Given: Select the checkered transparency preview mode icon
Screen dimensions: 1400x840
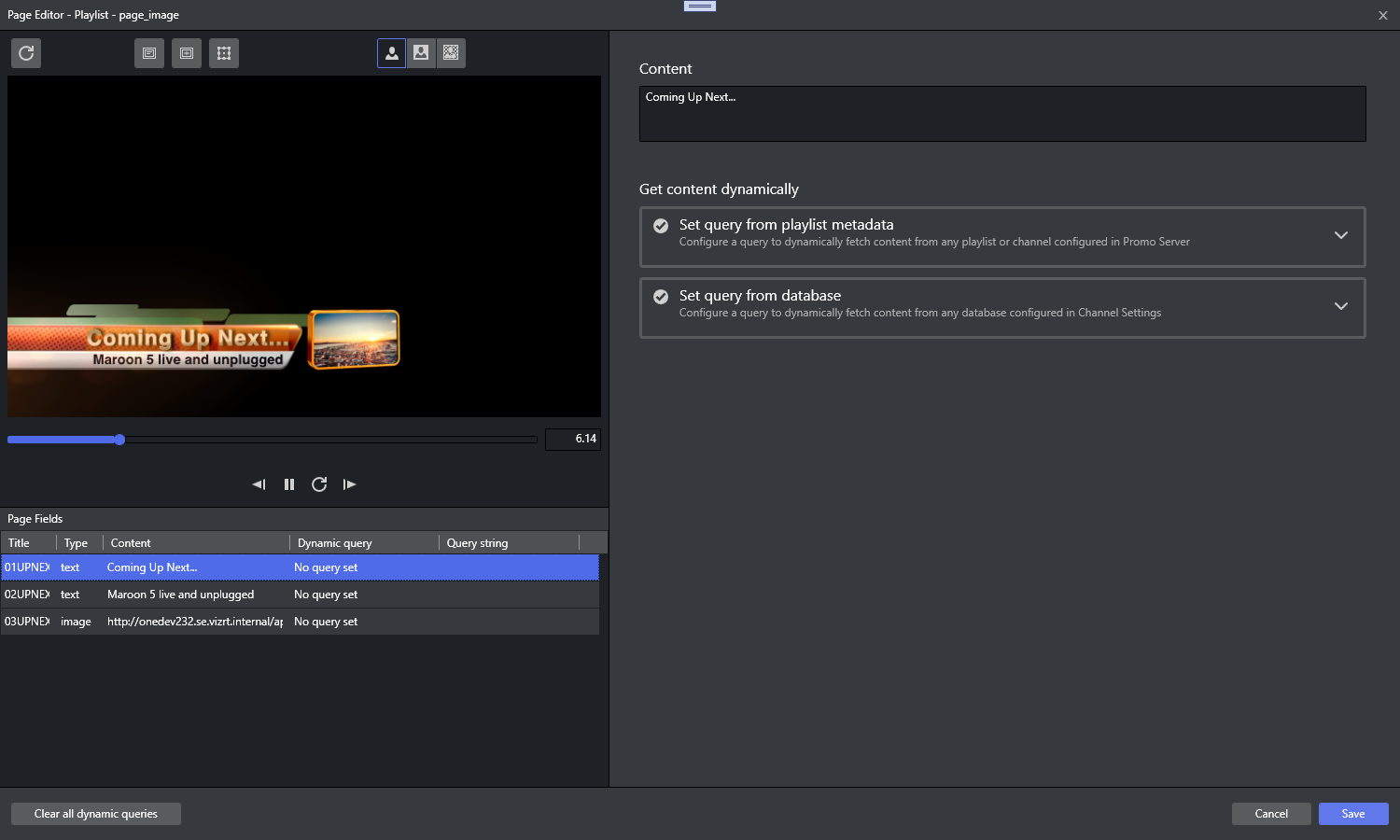Looking at the screenshot, I should click(451, 53).
